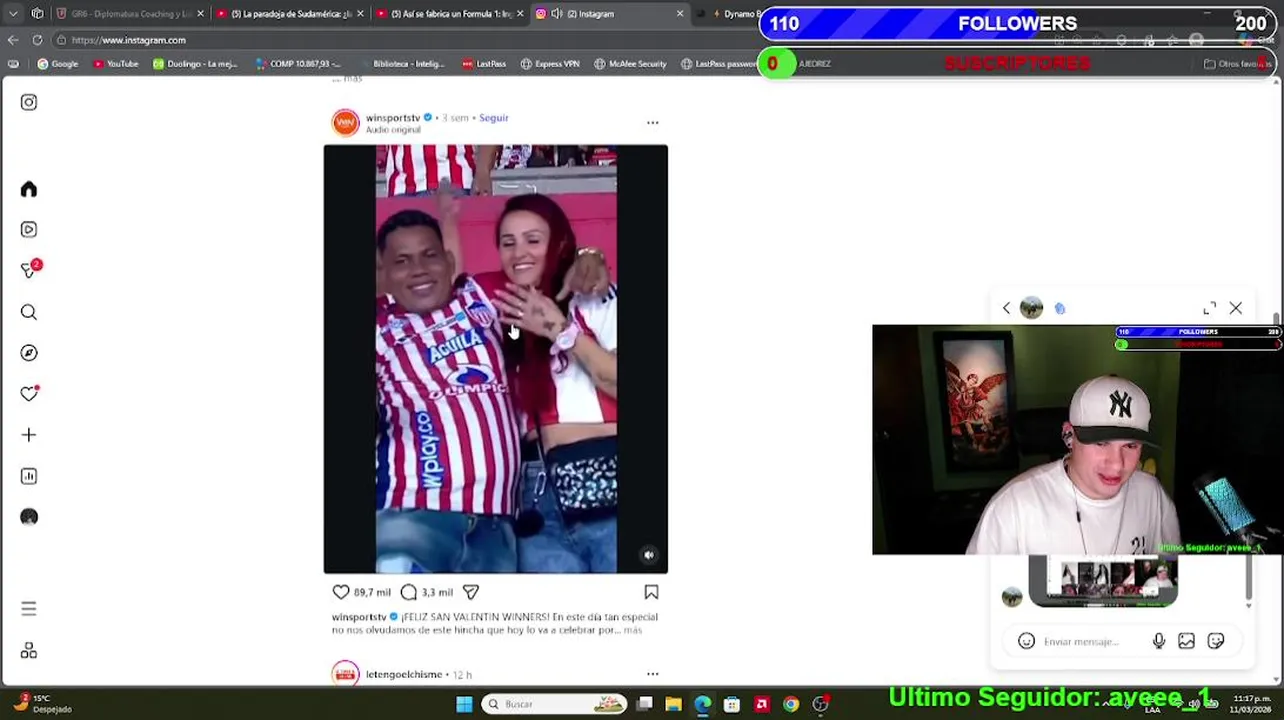
Task: Open Messages with unread badge in sidebar
Action: click(x=29, y=270)
